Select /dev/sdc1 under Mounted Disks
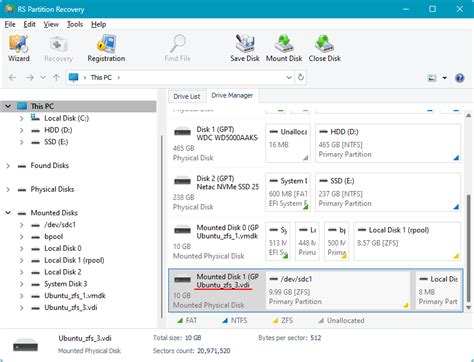The image size is (474, 362). (60, 225)
